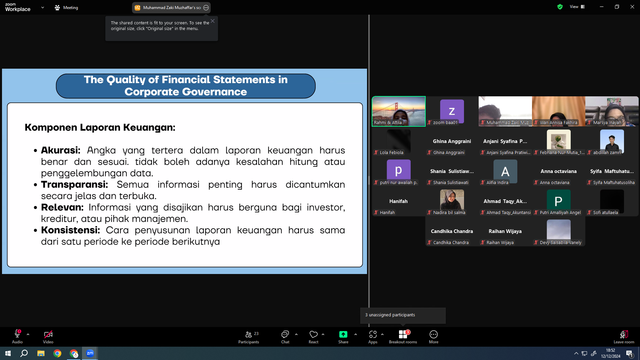This screenshot has height=360, width=640.
Task: Toggle the Video camera button
Action: click(x=48, y=337)
